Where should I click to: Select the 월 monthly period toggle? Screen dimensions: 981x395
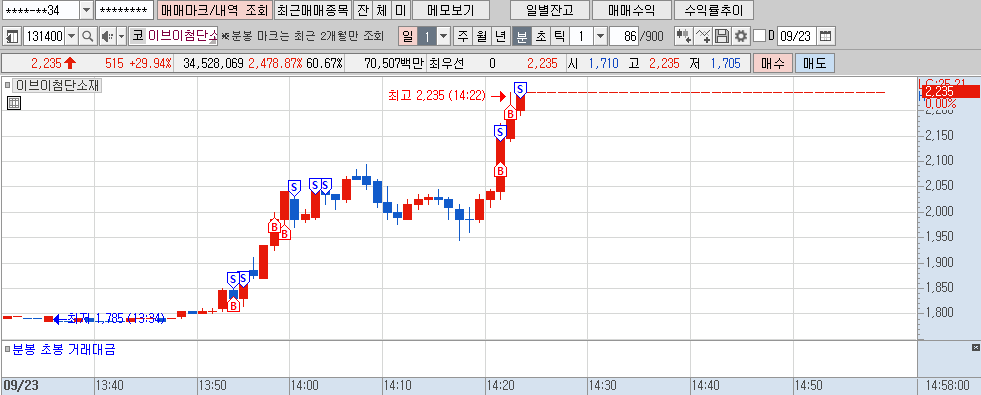click(x=481, y=36)
